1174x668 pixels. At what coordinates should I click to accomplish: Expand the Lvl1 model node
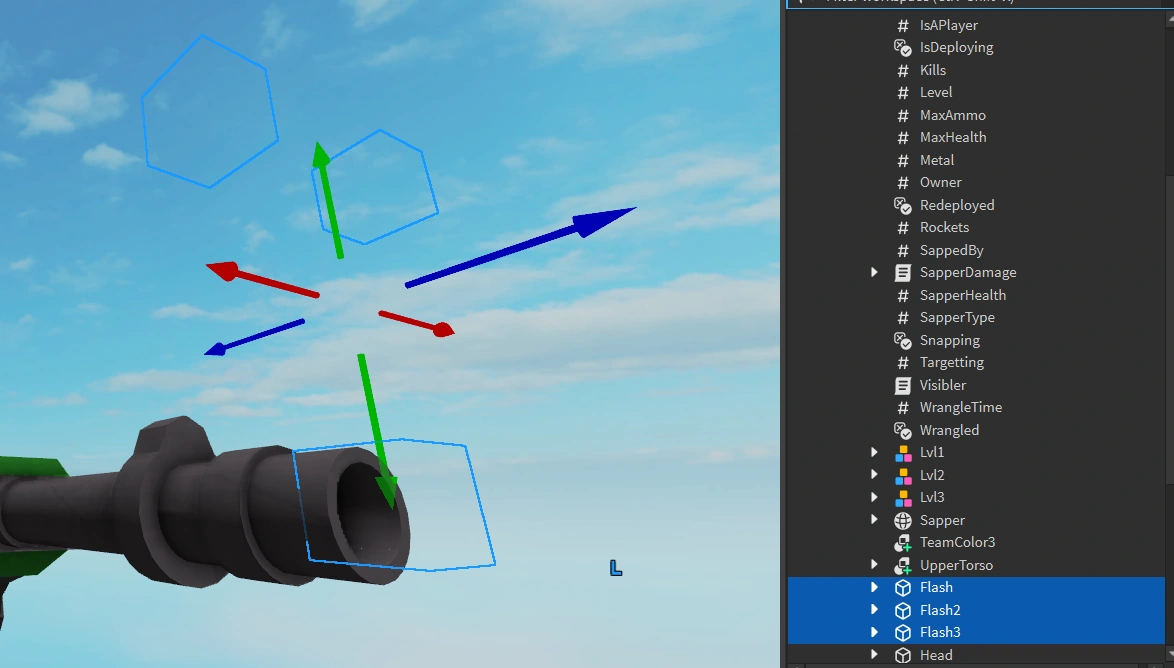[x=874, y=452]
